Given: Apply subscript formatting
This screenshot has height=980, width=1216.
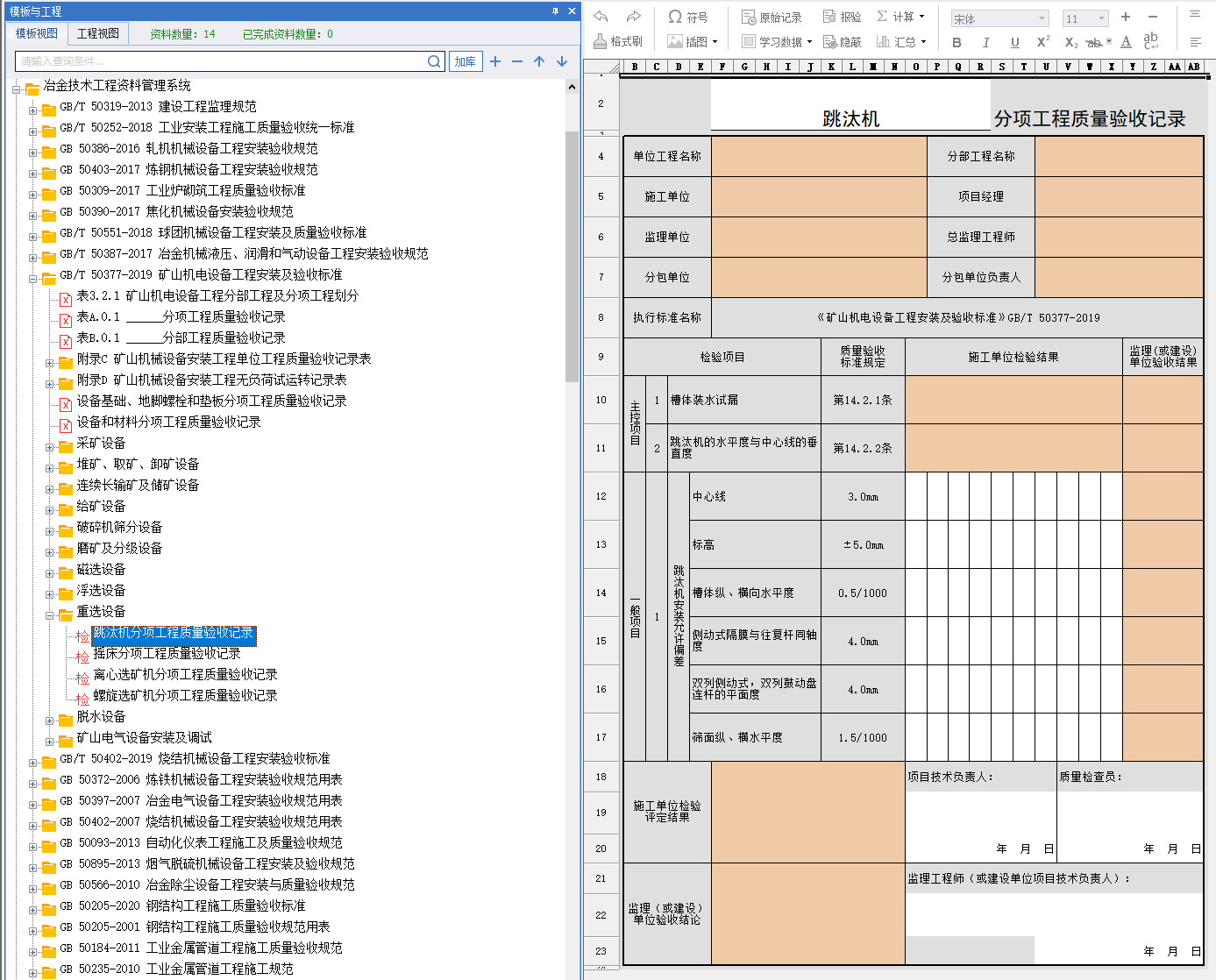Looking at the screenshot, I should click(1071, 42).
